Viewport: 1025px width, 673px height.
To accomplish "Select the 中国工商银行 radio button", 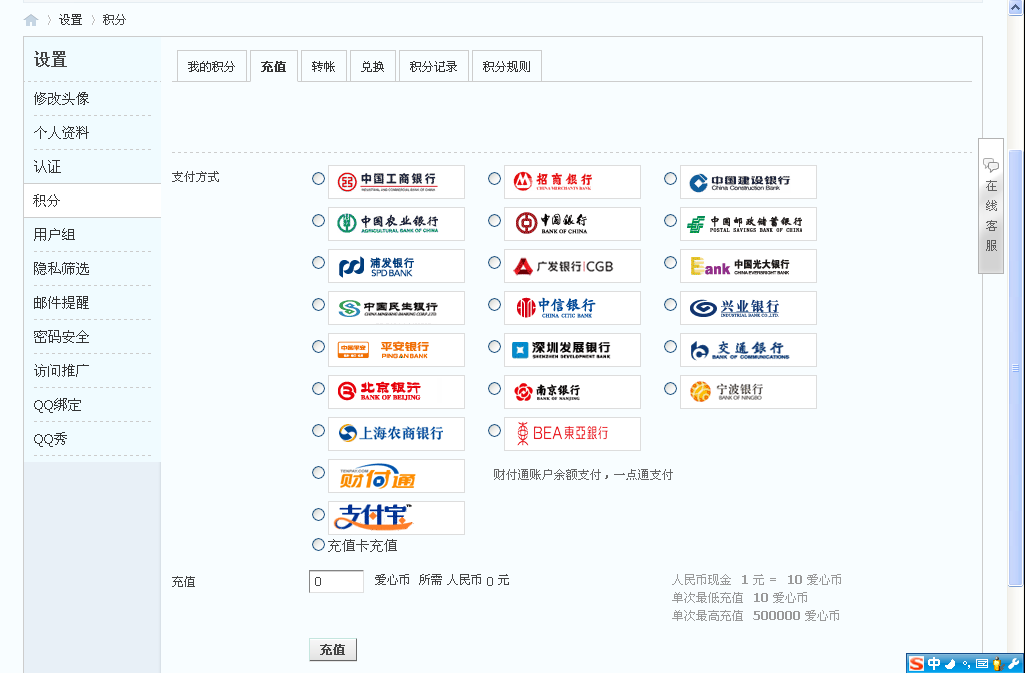I will [318, 178].
